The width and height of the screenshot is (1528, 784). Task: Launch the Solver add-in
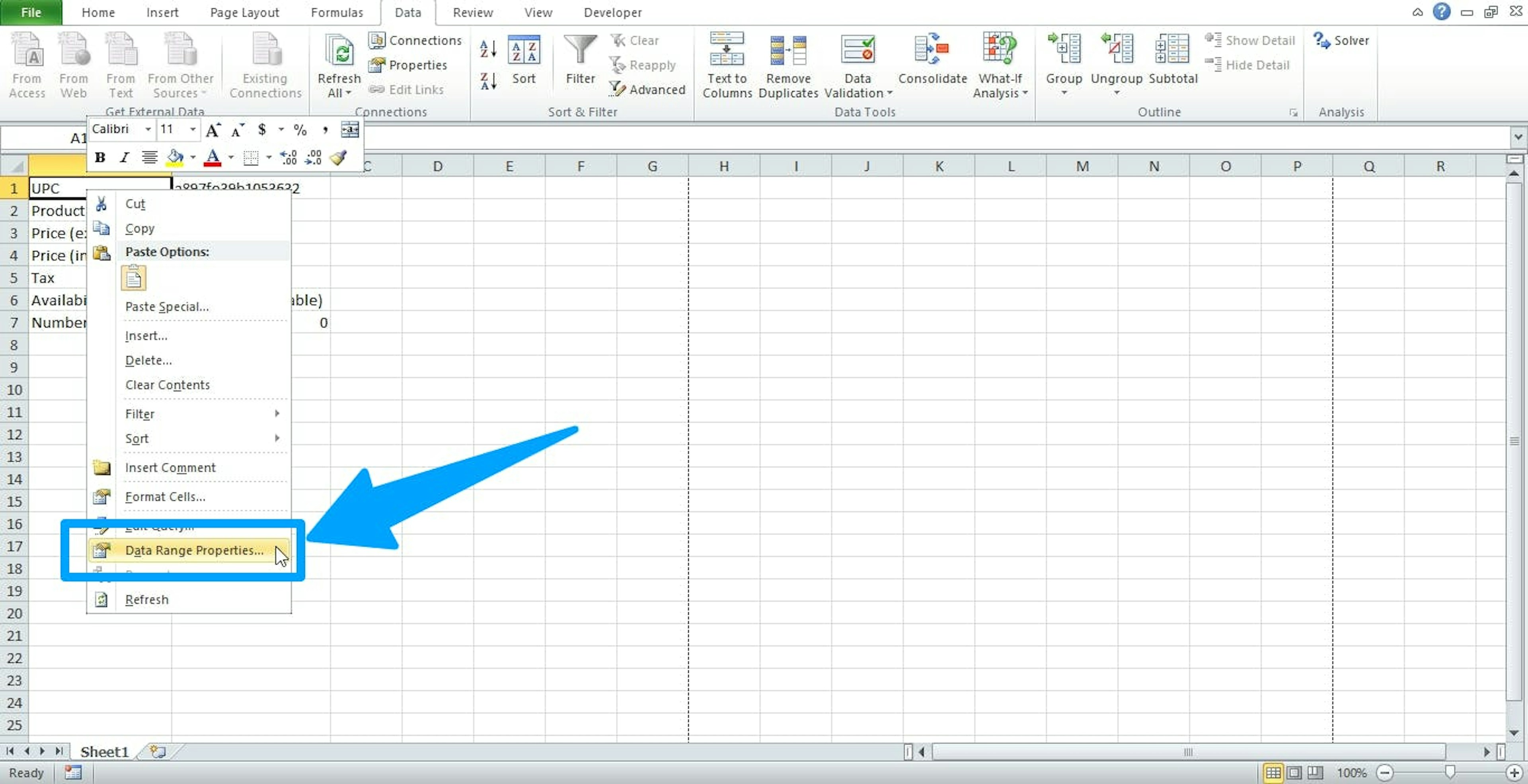coord(1341,40)
